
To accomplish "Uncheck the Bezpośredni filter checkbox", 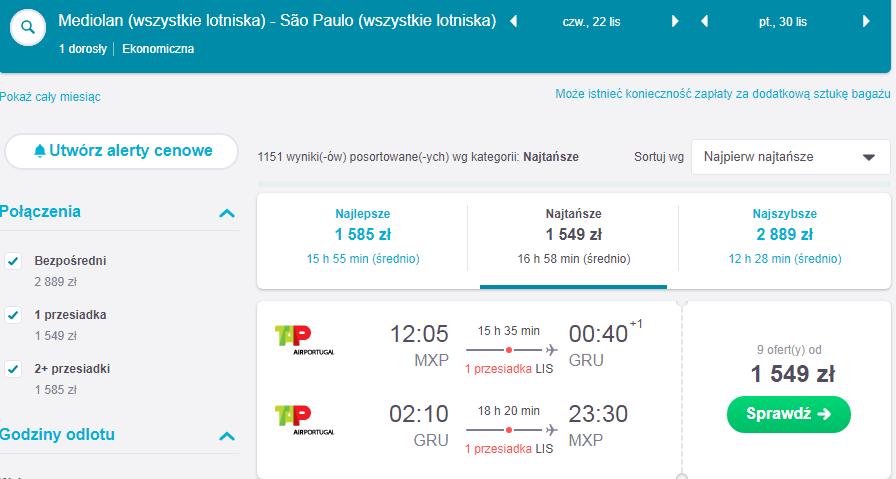I will point(13,261).
